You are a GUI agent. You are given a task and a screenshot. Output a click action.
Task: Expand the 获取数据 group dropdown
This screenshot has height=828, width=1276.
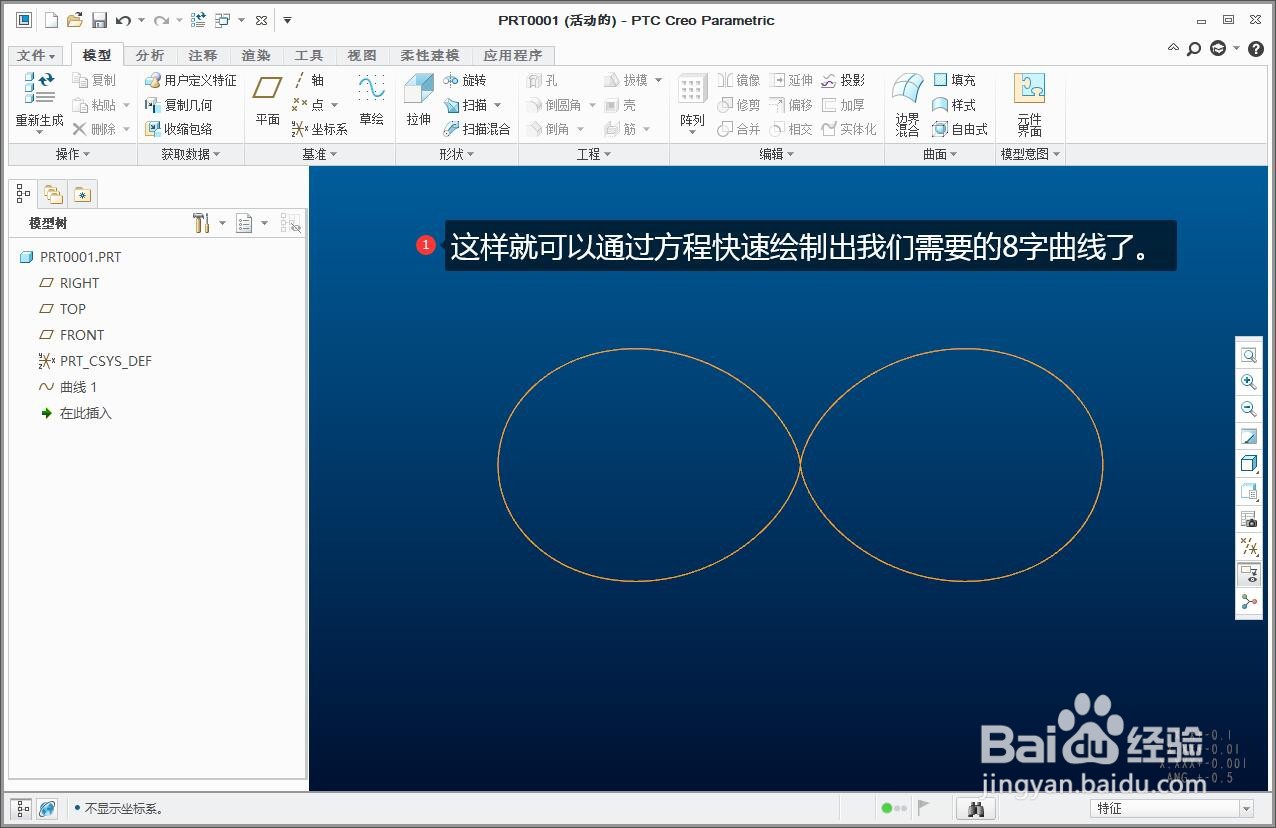190,154
